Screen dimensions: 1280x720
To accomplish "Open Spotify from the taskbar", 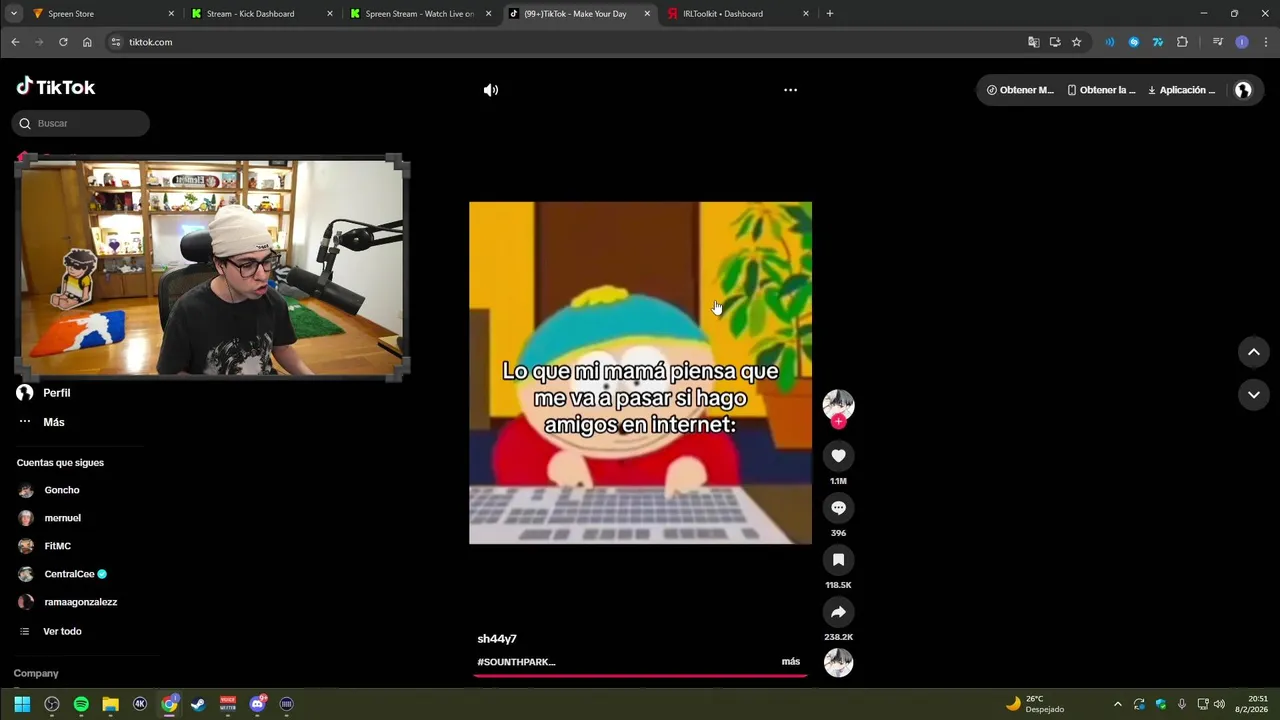I will pos(81,704).
